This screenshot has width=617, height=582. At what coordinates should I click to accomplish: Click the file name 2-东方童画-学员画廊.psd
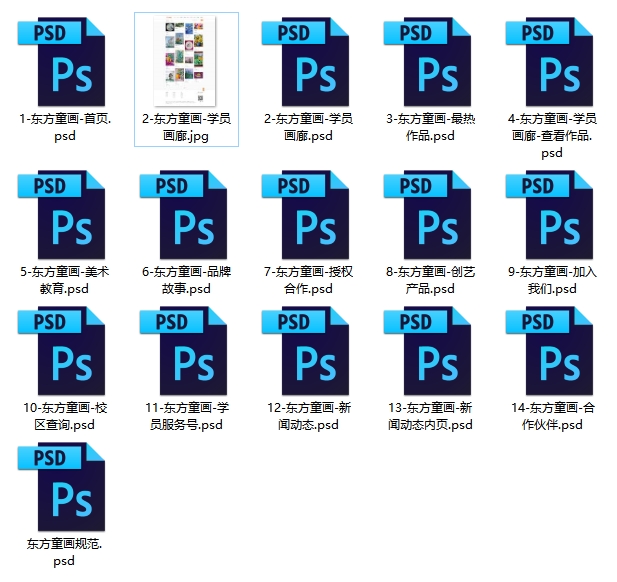[308, 127]
